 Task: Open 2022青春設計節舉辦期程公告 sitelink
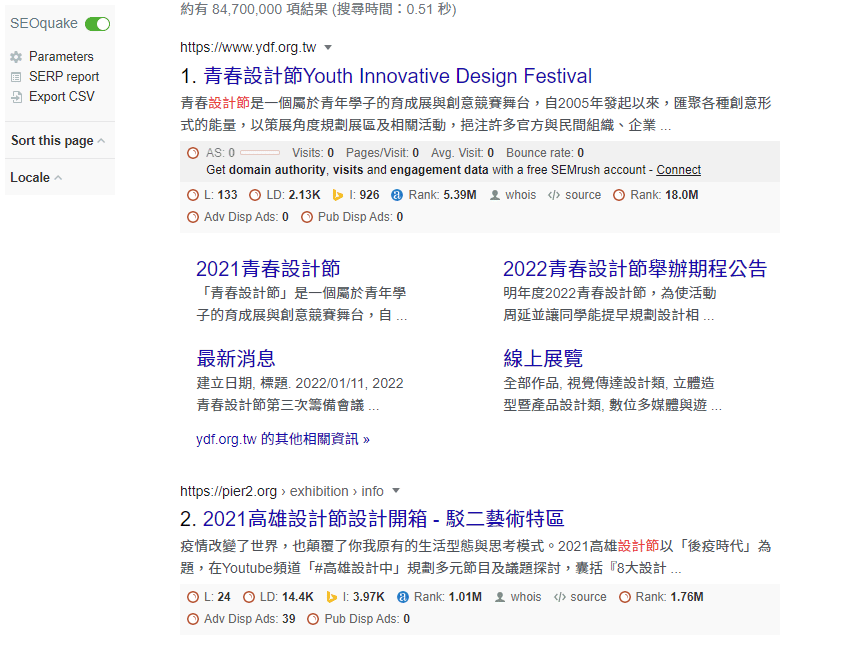(635, 269)
